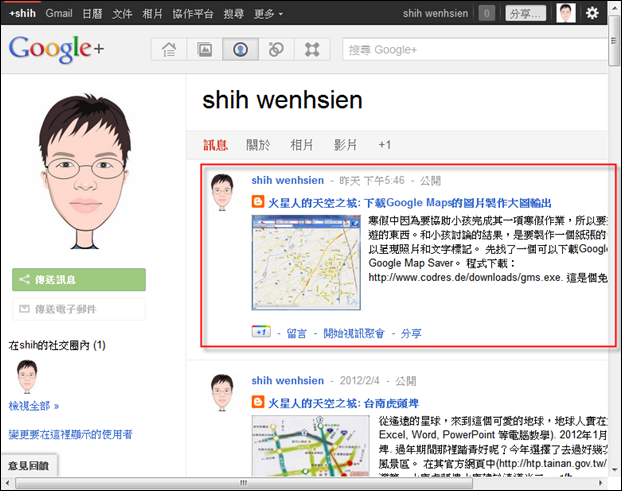Click the horizontal scrollbar left arrow
The height and width of the screenshot is (491, 622).
point(7,483)
